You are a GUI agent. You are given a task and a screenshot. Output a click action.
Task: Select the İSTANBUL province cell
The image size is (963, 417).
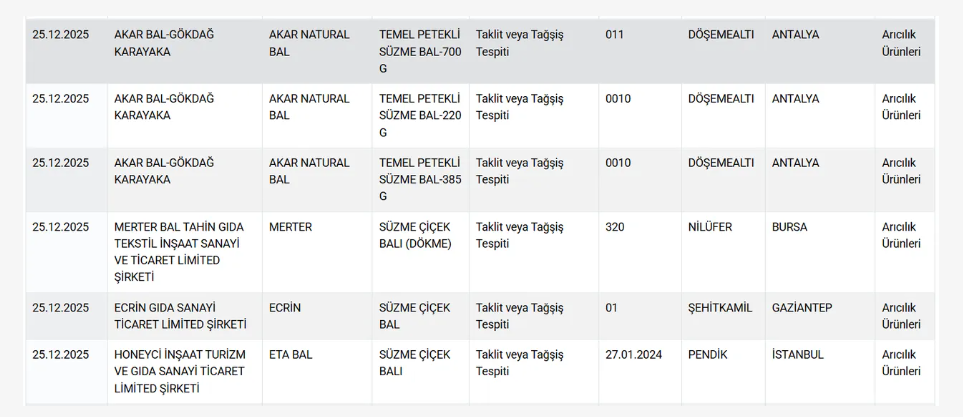[x=798, y=355]
